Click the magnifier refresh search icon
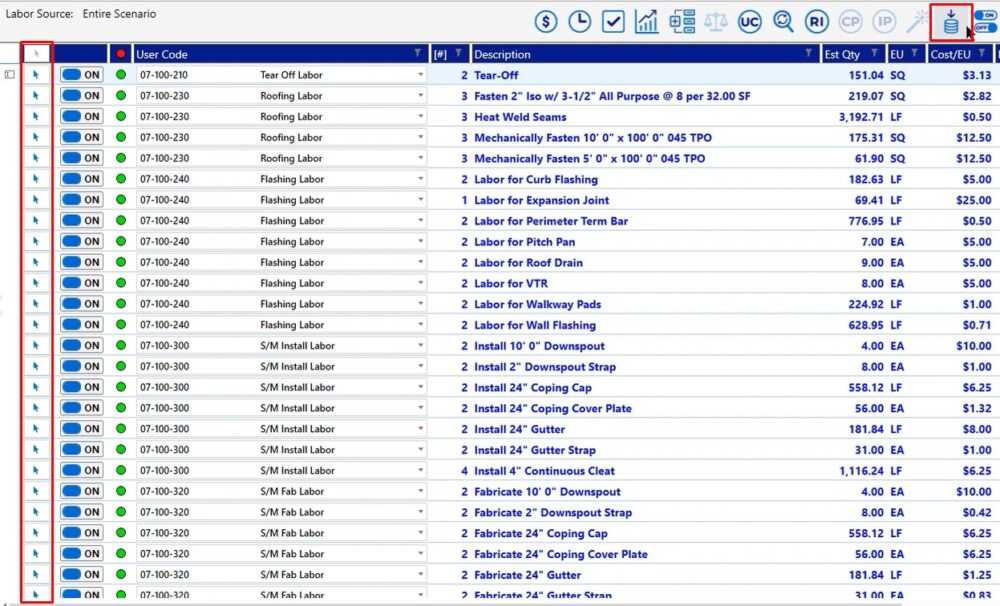The width and height of the screenshot is (1000, 606). tap(783, 21)
